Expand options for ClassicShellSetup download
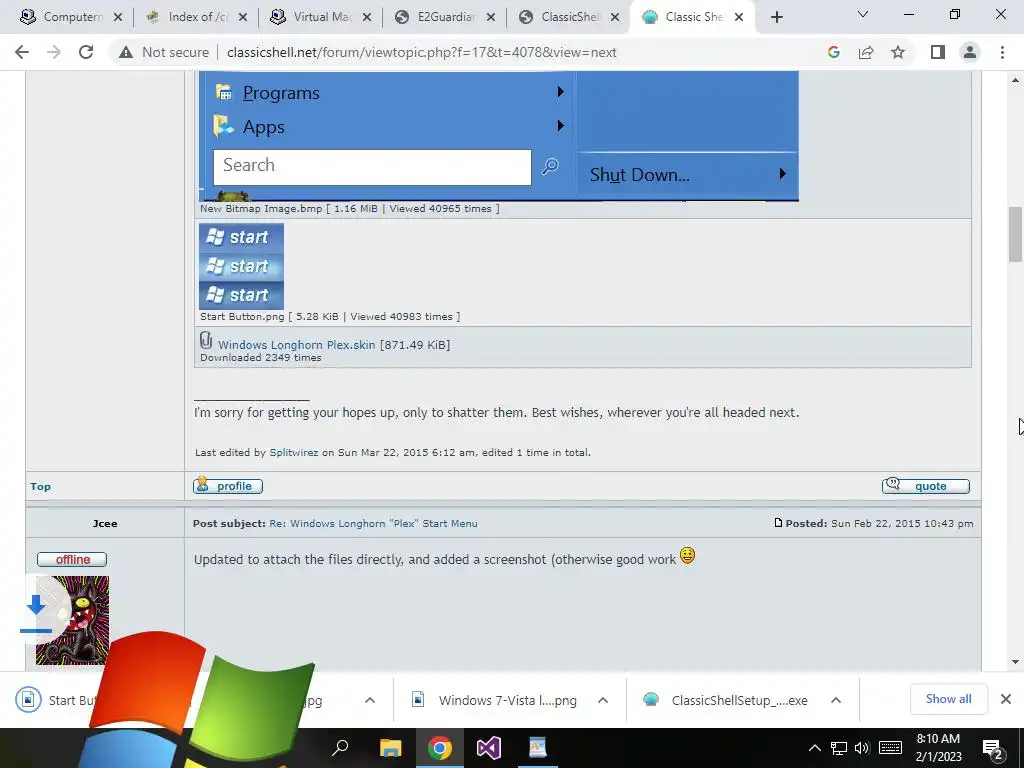Screen dimensions: 1024x768 click(835, 700)
